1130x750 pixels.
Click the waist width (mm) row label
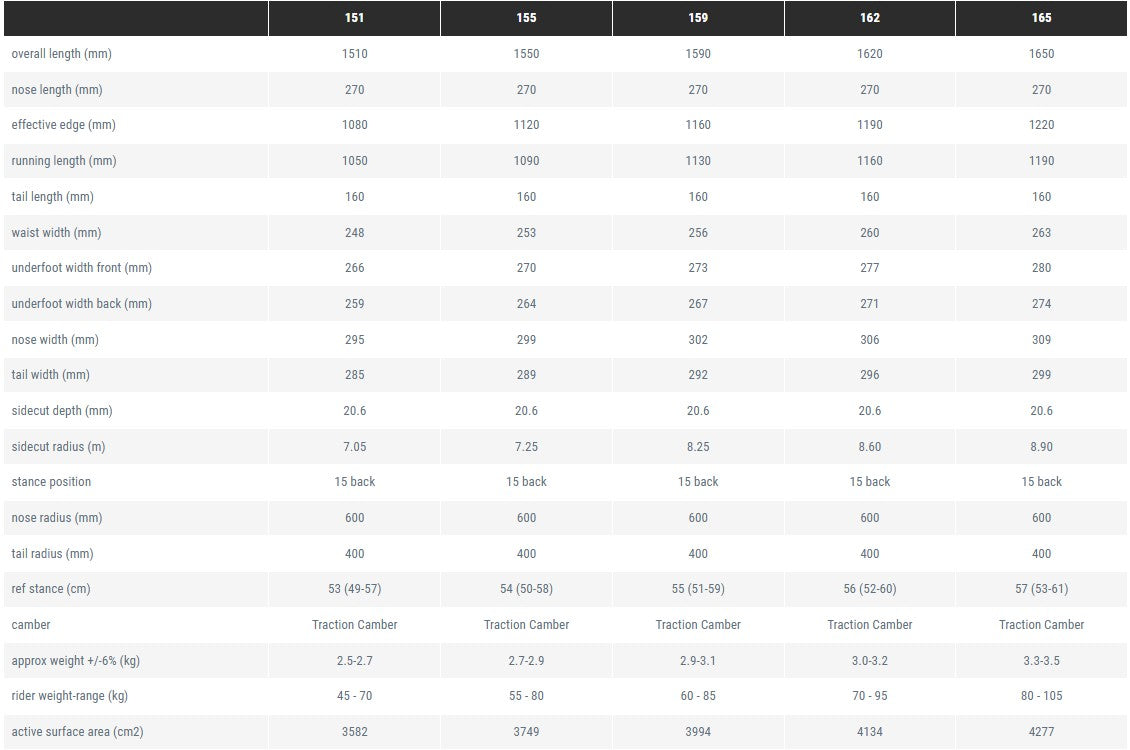tap(56, 233)
